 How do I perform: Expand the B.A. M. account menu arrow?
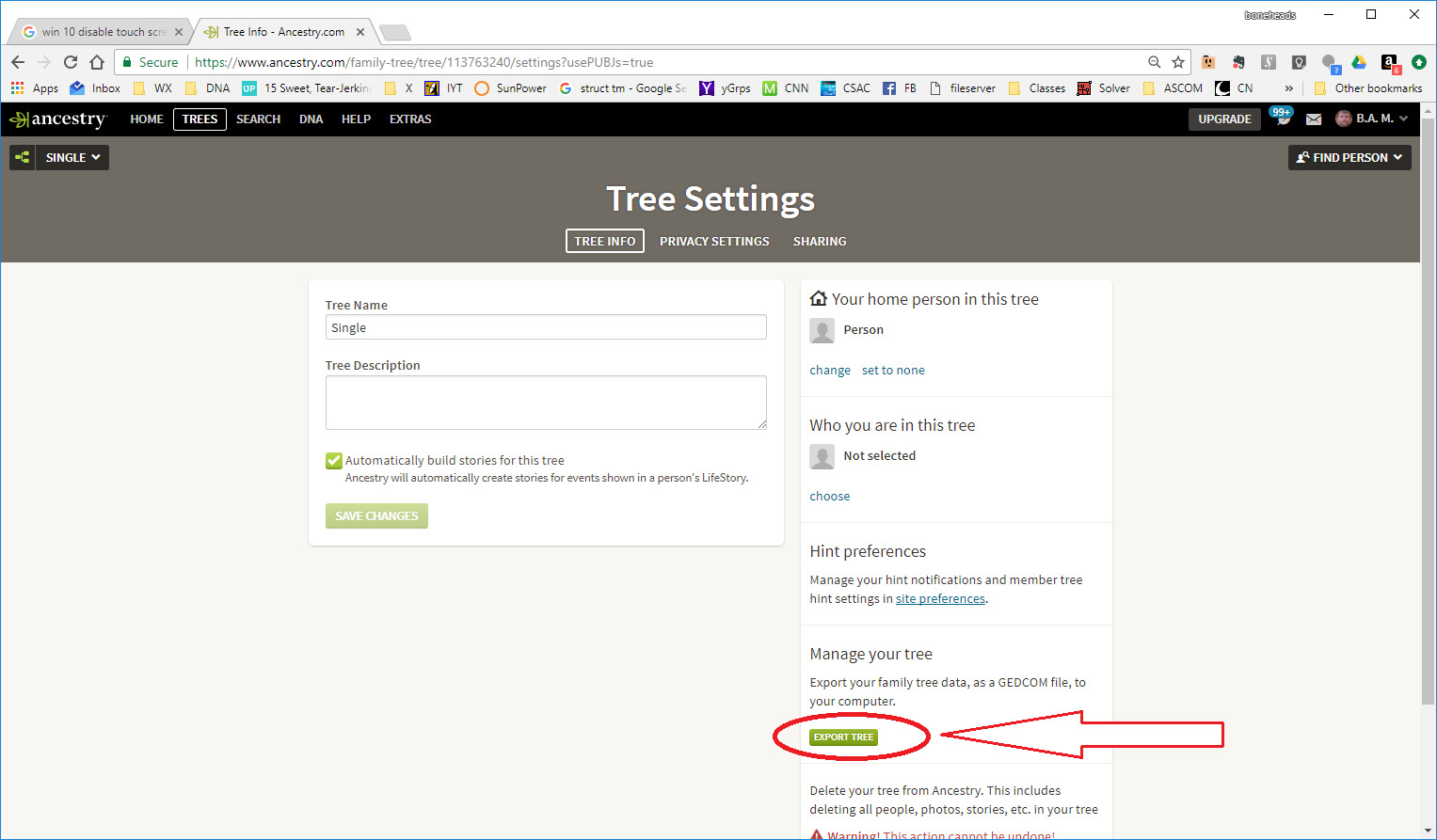[1404, 119]
